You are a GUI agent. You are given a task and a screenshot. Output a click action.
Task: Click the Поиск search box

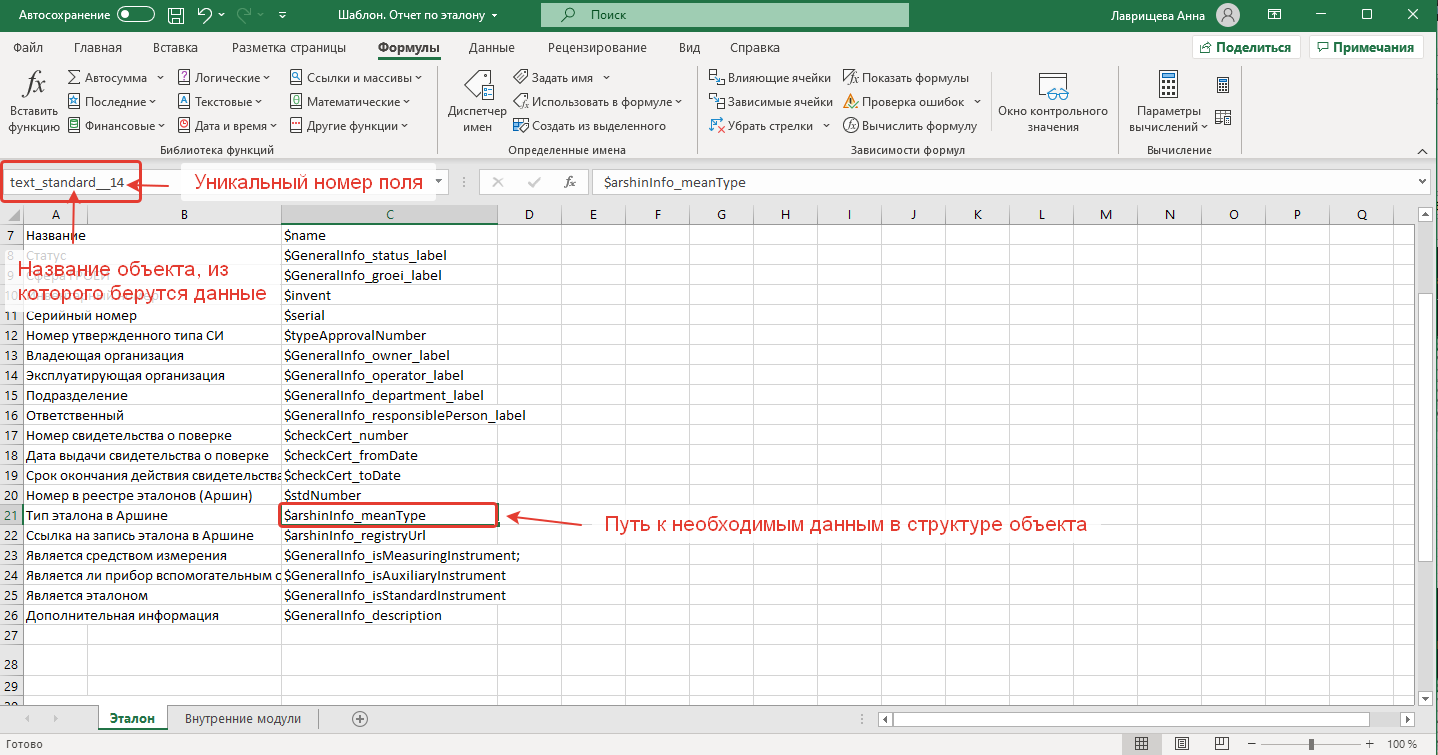point(725,15)
